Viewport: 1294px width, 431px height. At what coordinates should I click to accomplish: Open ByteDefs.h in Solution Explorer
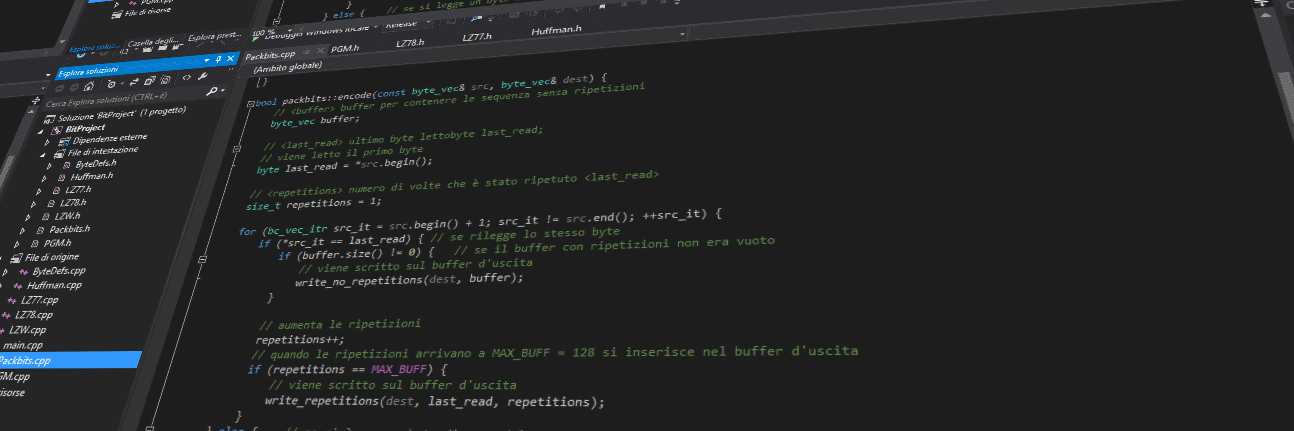(95, 163)
